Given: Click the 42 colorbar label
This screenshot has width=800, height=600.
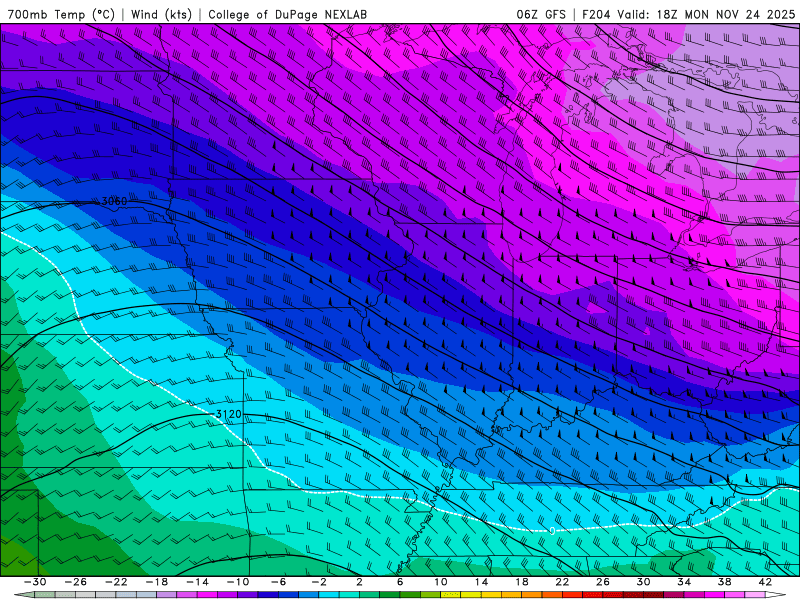Looking at the screenshot, I should (x=765, y=582).
